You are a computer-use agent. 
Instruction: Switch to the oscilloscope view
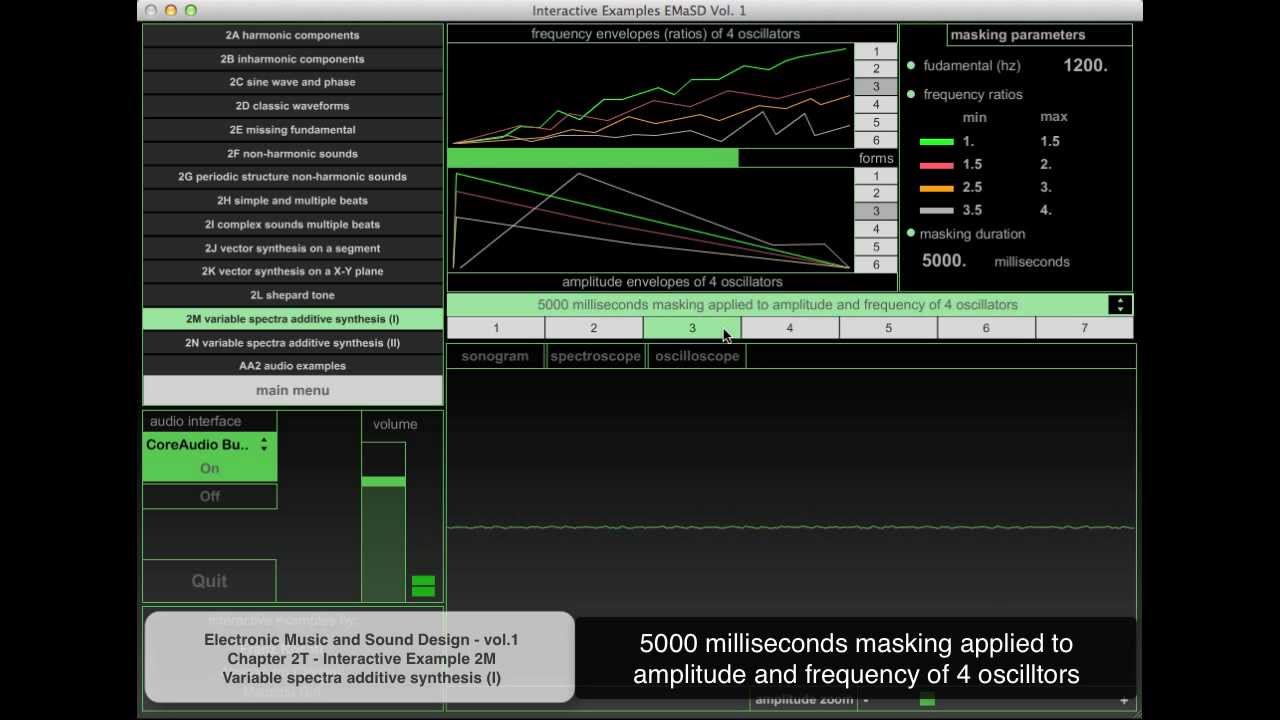tap(697, 356)
